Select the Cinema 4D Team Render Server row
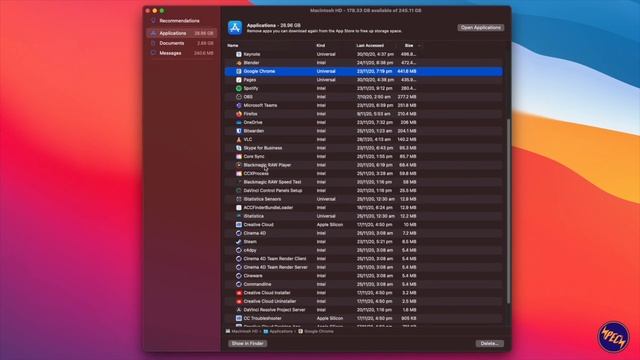The width and height of the screenshot is (640, 360). pos(363,267)
